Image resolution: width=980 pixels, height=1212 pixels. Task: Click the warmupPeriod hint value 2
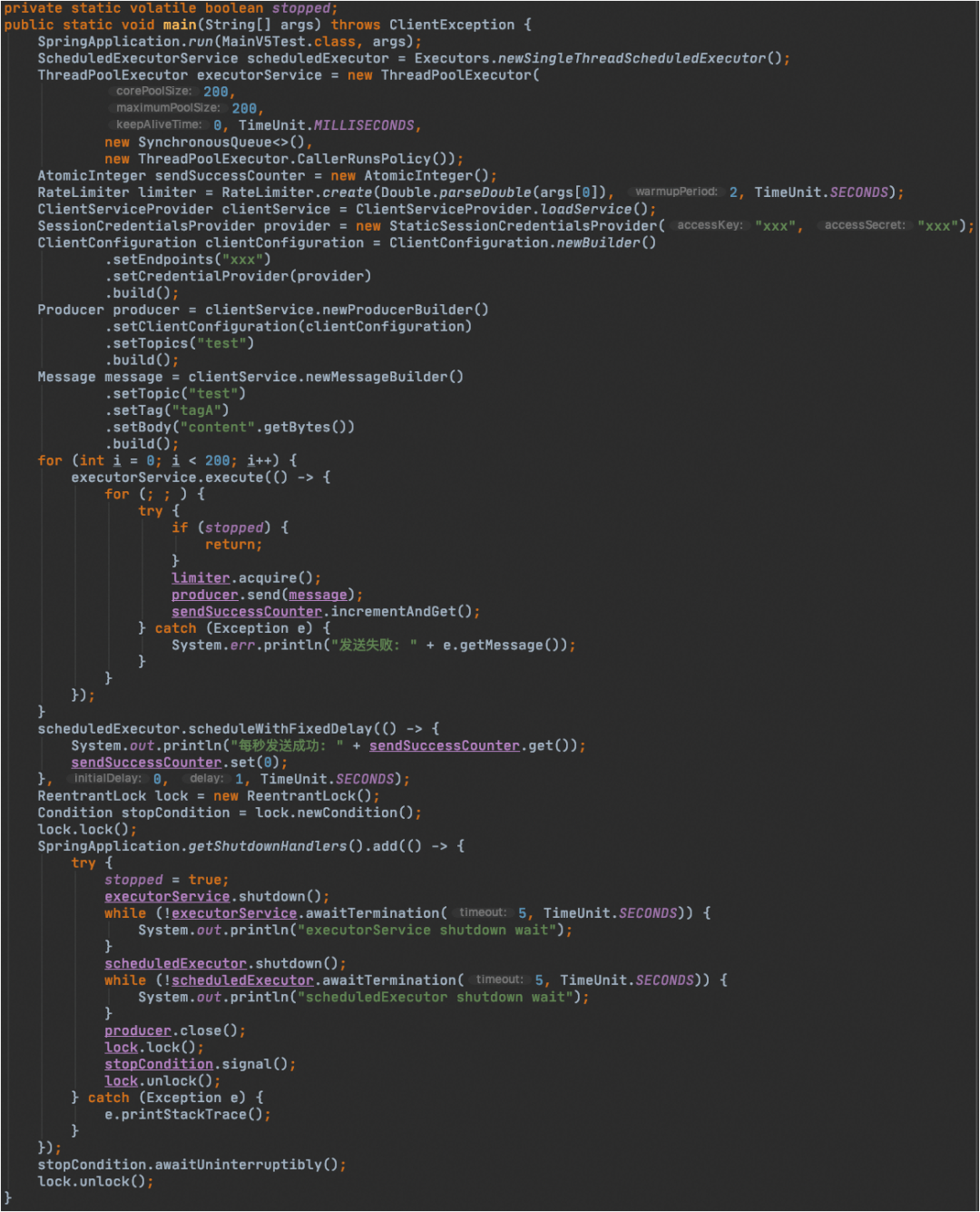pos(733,192)
